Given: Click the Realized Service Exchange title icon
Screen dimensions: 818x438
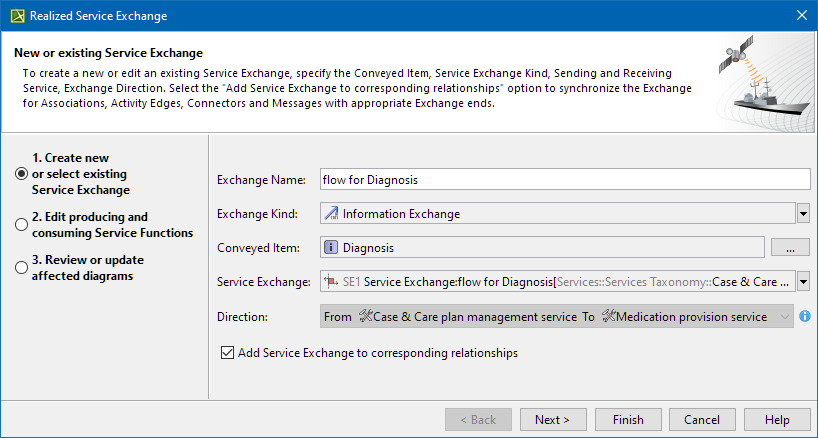Looking at the screenshot, I should 15,15.
